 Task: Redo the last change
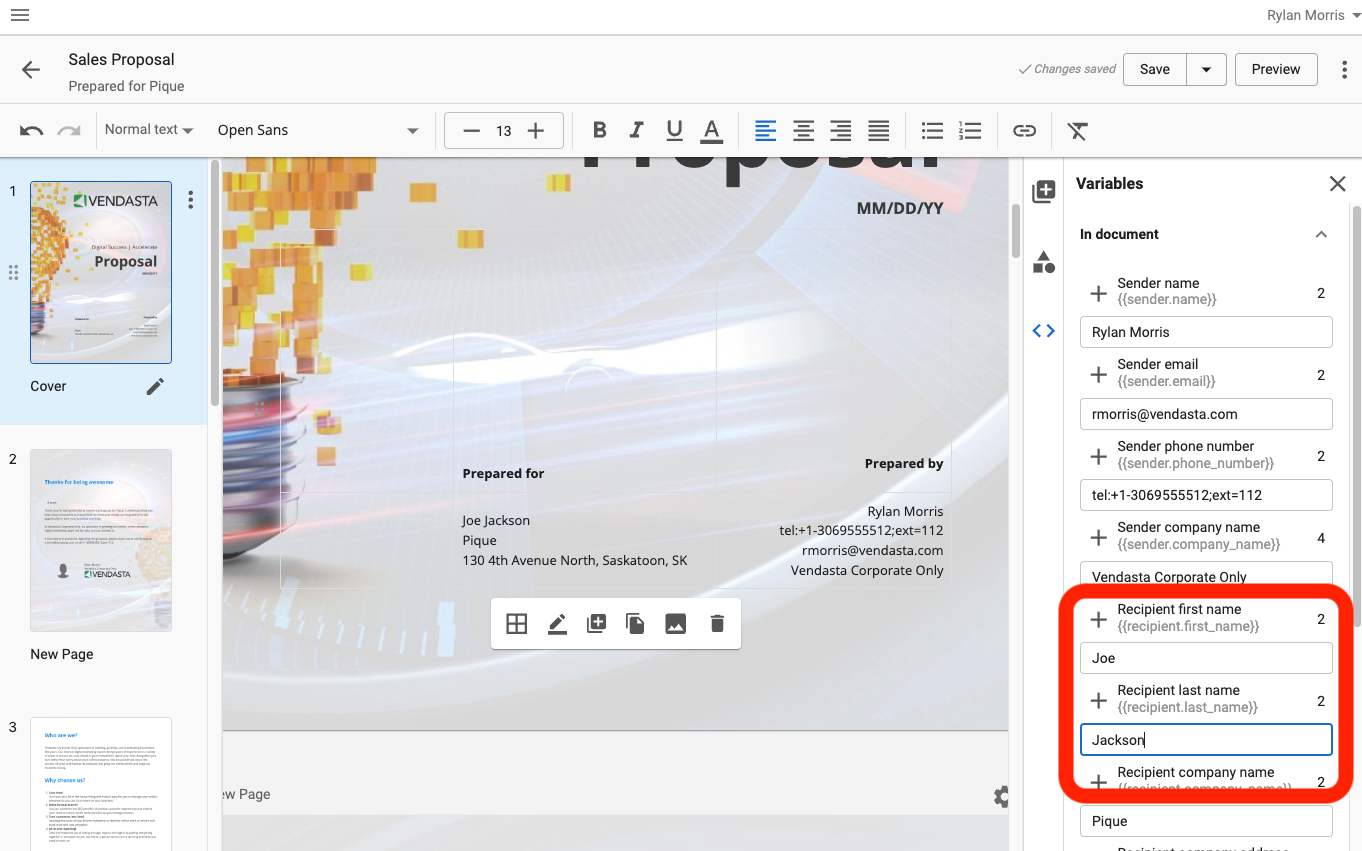(69, 131)
